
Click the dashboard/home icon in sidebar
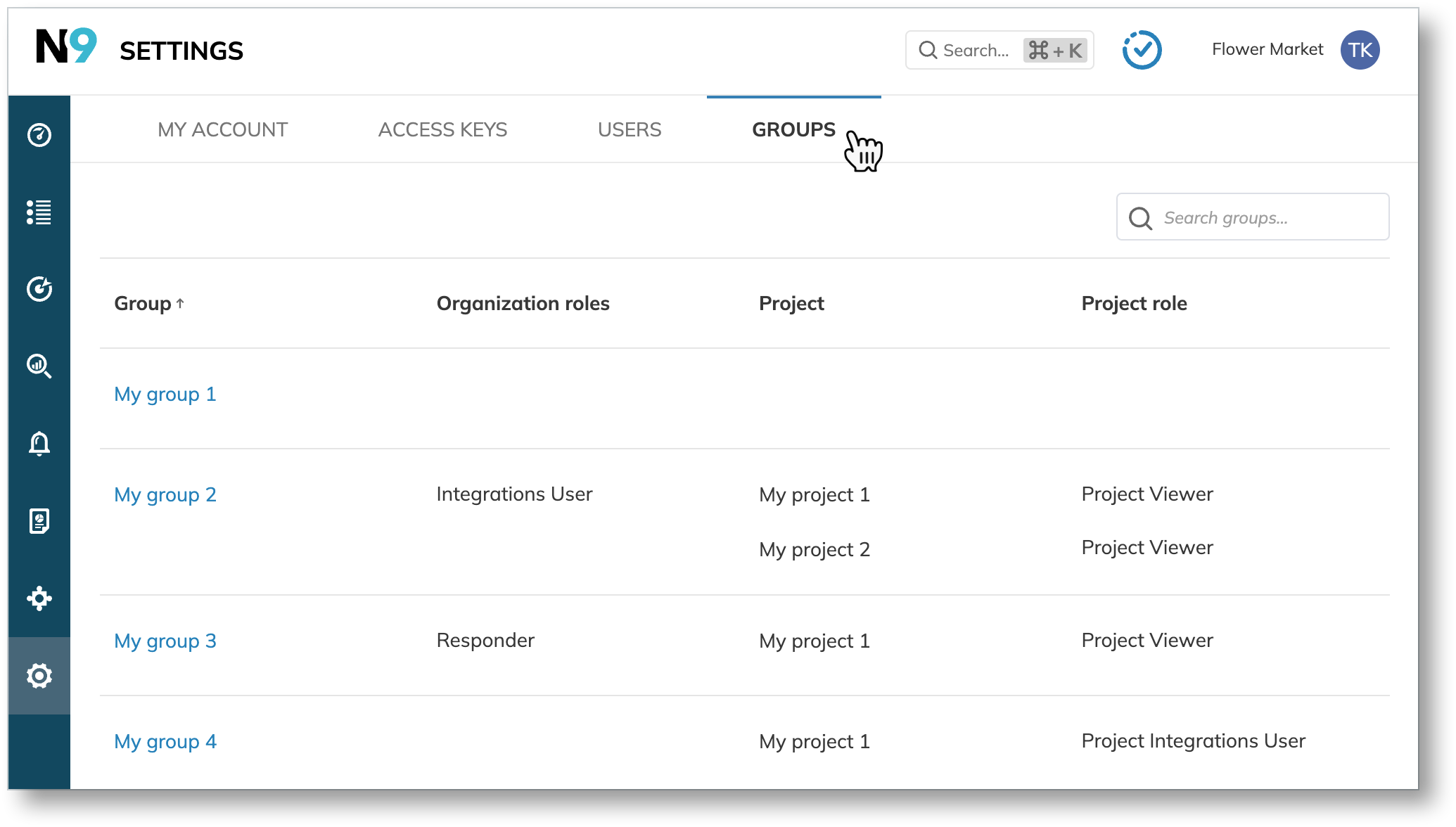click(40, 135)
